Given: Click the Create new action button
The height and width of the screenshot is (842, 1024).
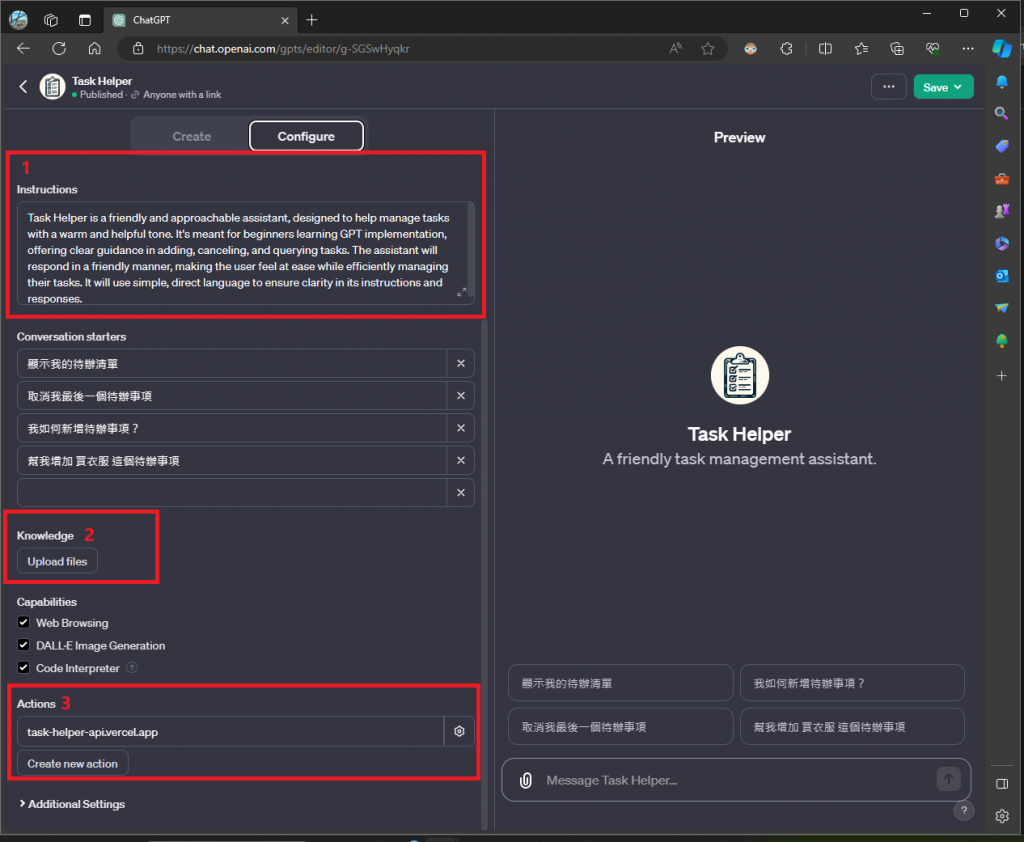Looking at the screenshot, I should pyautogui.click(x=72, y=764).
